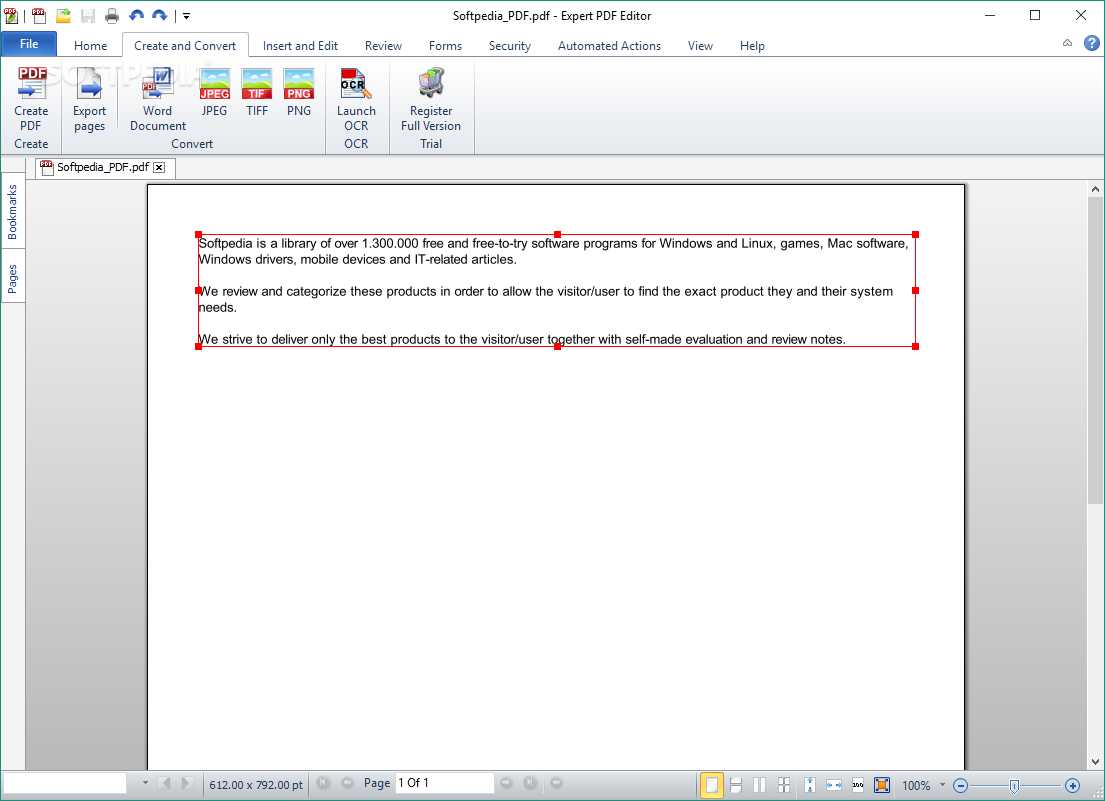Convert to Word Document

click(x=158, y=84)
